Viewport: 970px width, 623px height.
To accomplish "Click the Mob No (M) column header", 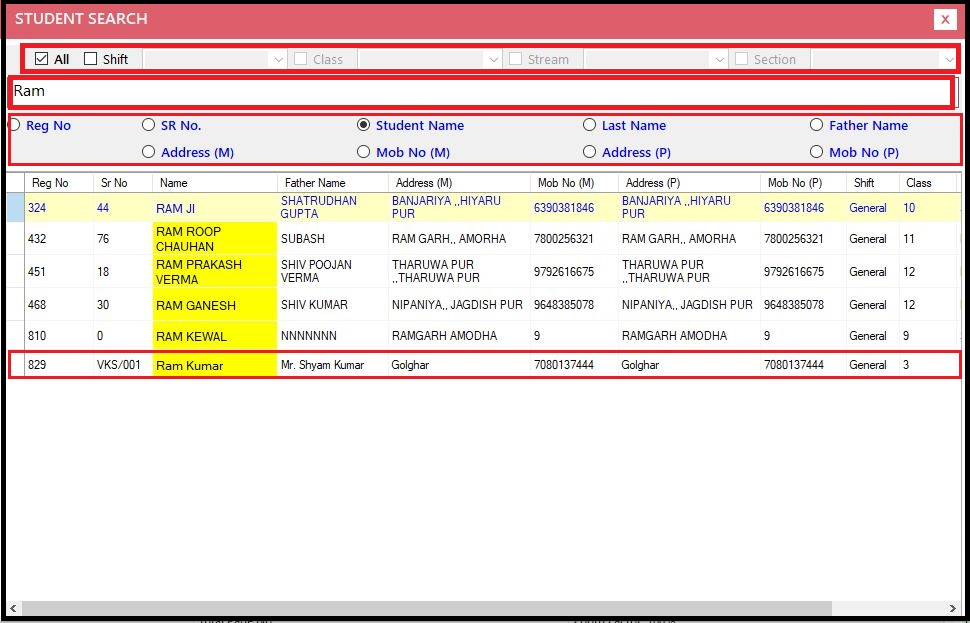I will click(574, 183).
